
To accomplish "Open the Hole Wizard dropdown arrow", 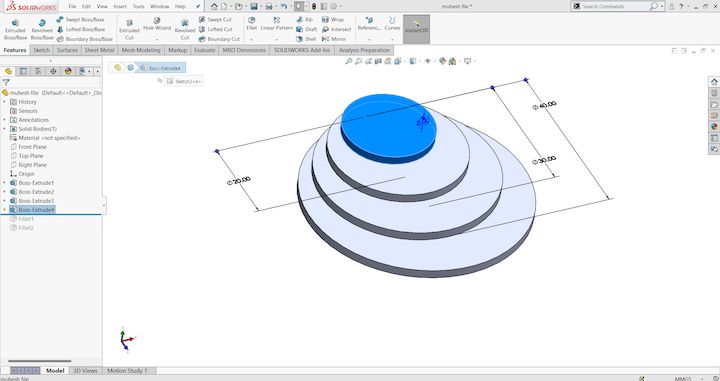I will pos(157,39).
